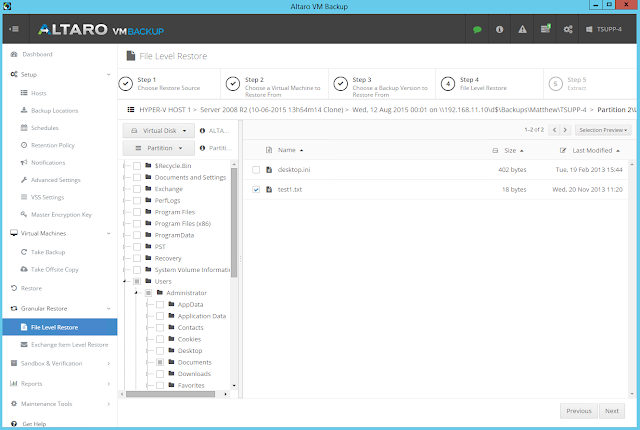
Task: Open Hosts under Setup
Action: click(x=39, y=93)
